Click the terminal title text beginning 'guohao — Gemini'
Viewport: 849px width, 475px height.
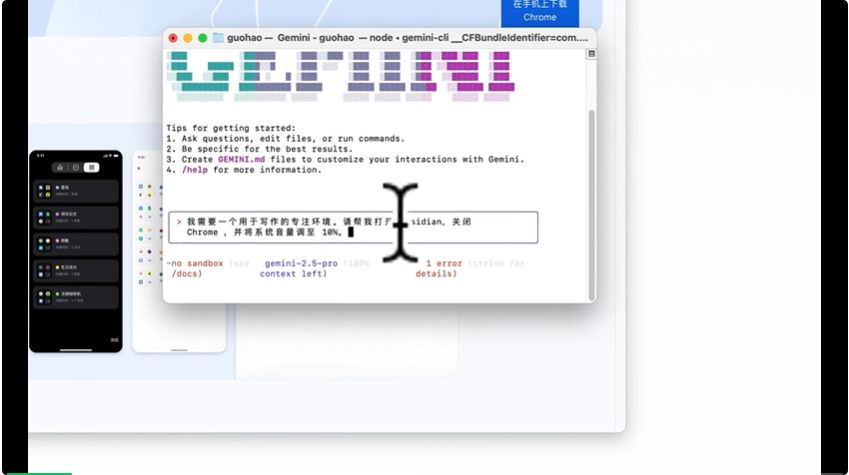(407, 38)
